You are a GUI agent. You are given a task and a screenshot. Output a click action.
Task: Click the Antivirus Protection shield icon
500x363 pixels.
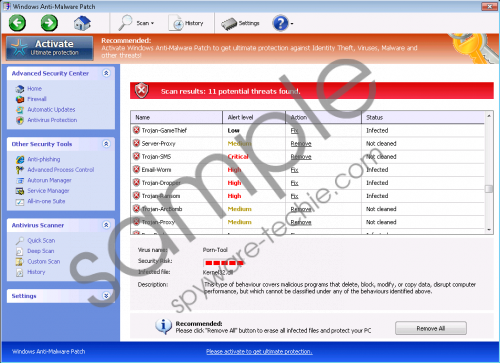[x=20, y=120]
